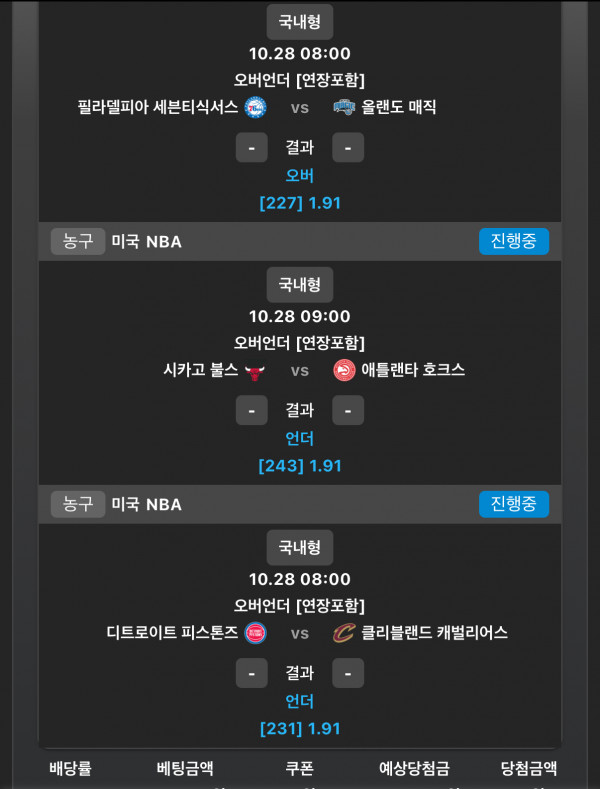Click the Atlanta Hawks team logo
Viewport: 600px width, 789px height.
pyautogui.click(x=344, y=370)
